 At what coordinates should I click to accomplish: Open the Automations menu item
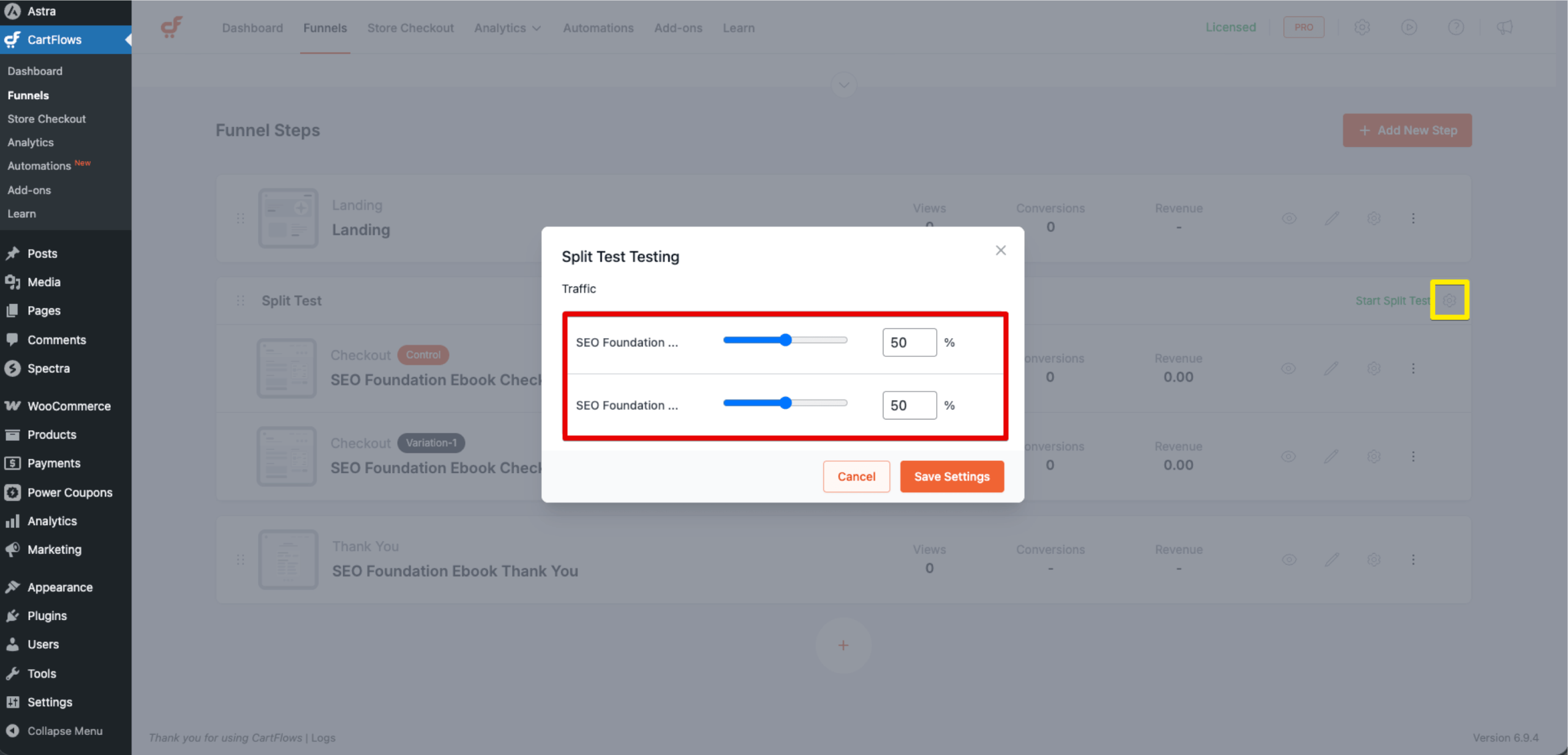(x=598, y=28)
